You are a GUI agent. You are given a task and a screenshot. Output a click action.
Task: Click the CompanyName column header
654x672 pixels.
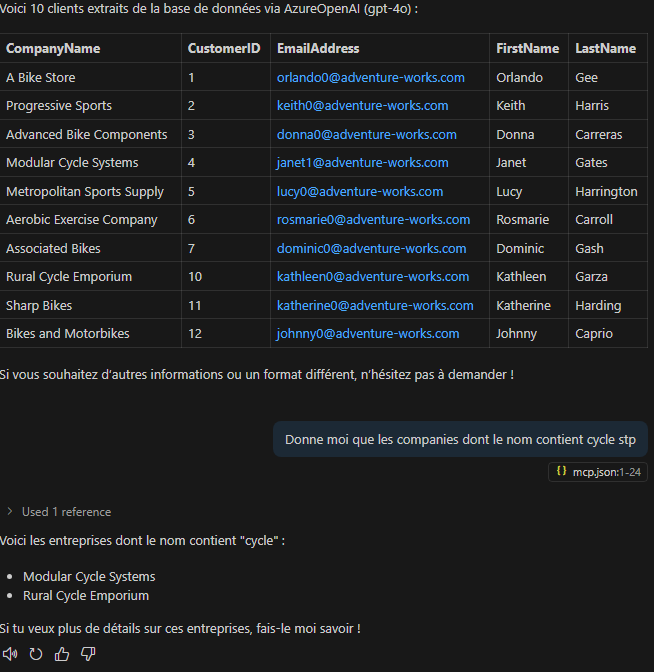(53, 48)
